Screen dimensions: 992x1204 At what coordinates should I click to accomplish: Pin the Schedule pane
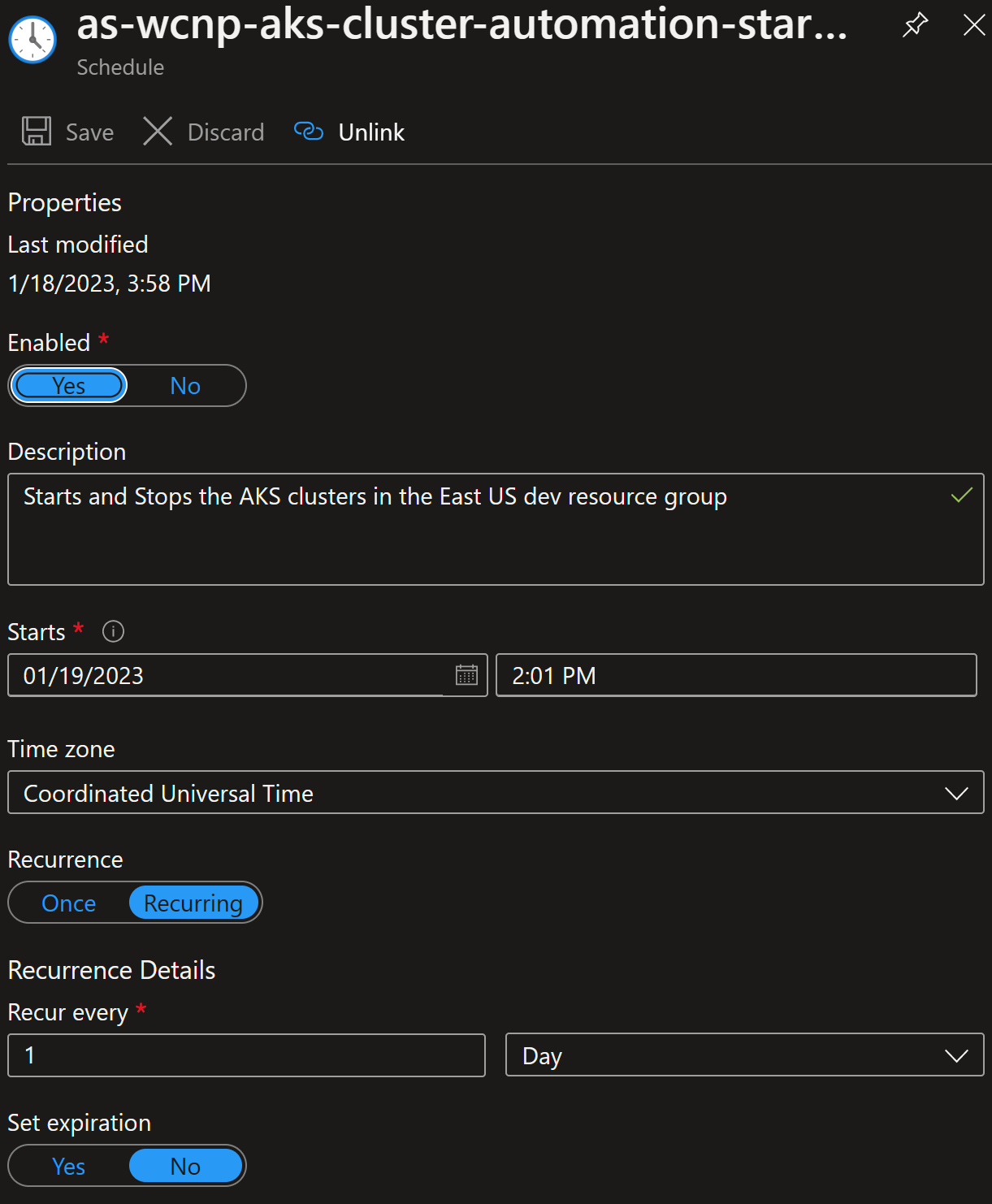(914, 25)
